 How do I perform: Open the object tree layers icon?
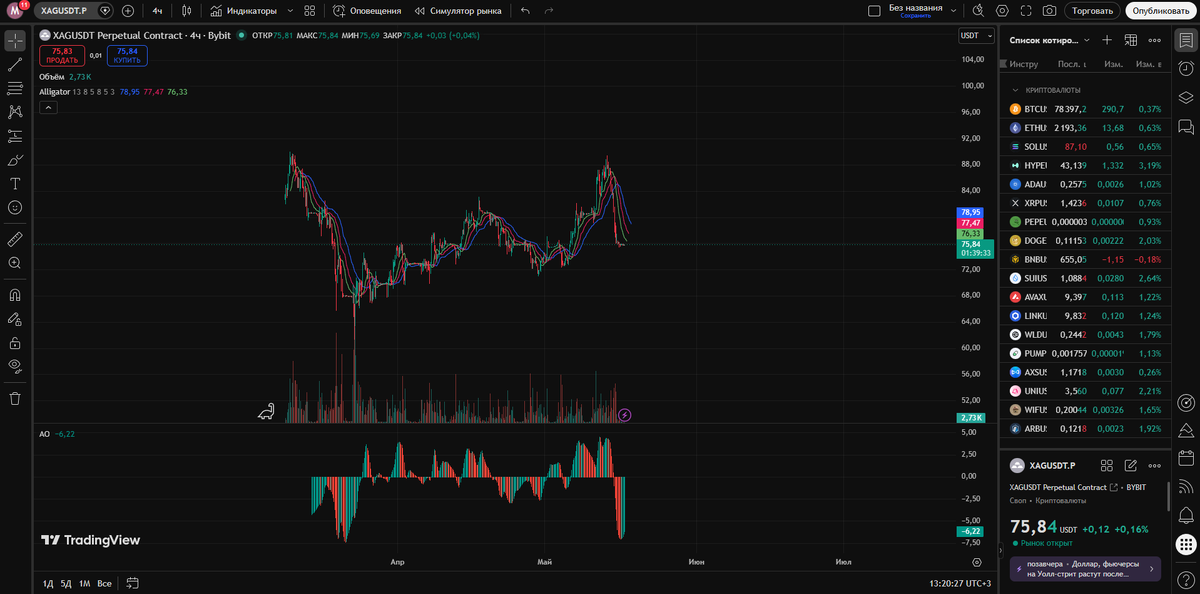pyautogui.click(x=1186, y=98)
